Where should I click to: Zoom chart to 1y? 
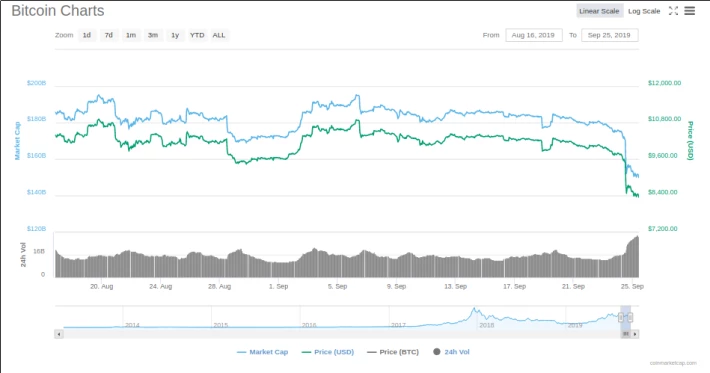[x=175, y=35]
